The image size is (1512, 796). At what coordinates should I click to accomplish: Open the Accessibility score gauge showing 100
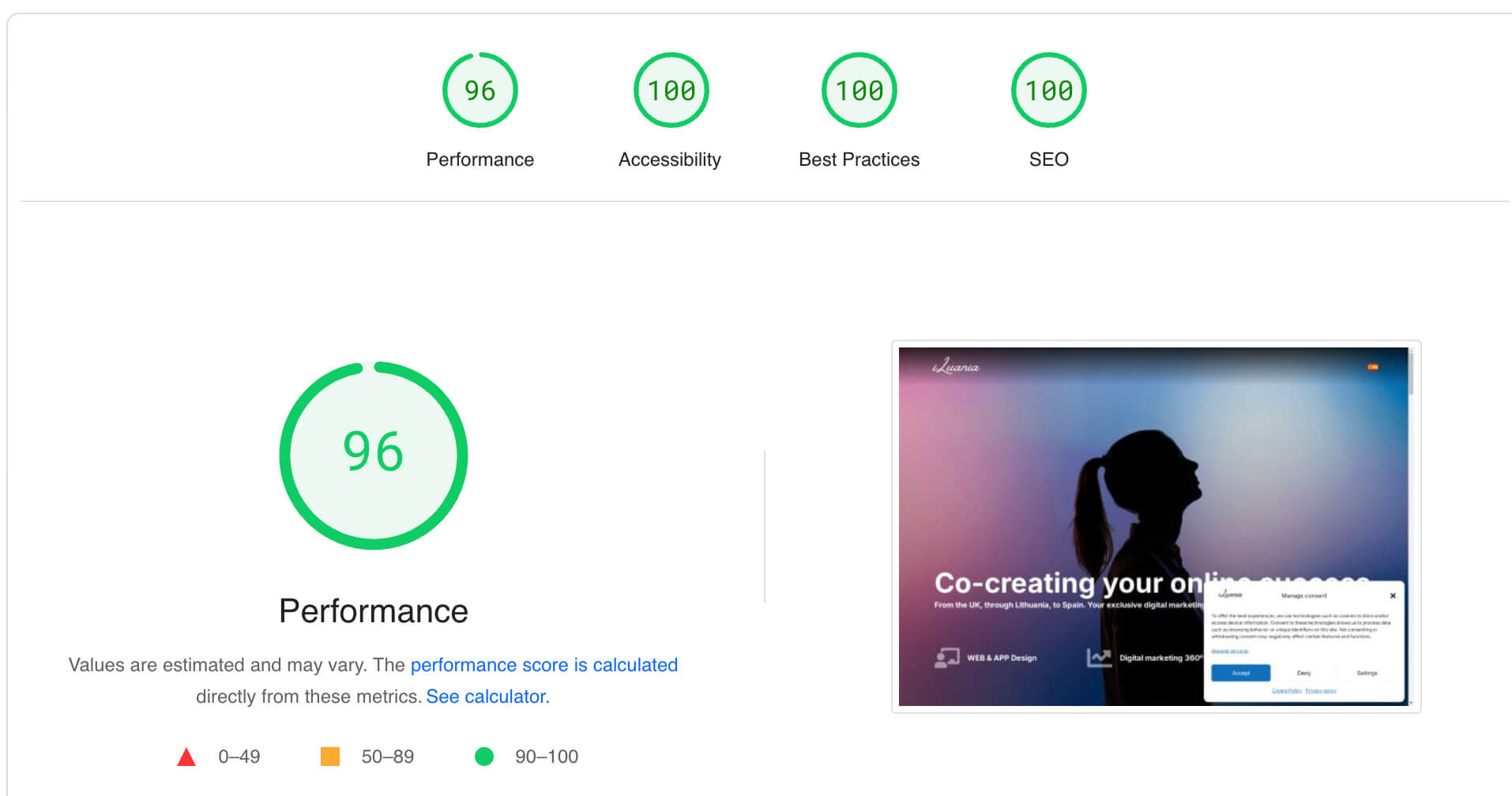tap(671, 91)
